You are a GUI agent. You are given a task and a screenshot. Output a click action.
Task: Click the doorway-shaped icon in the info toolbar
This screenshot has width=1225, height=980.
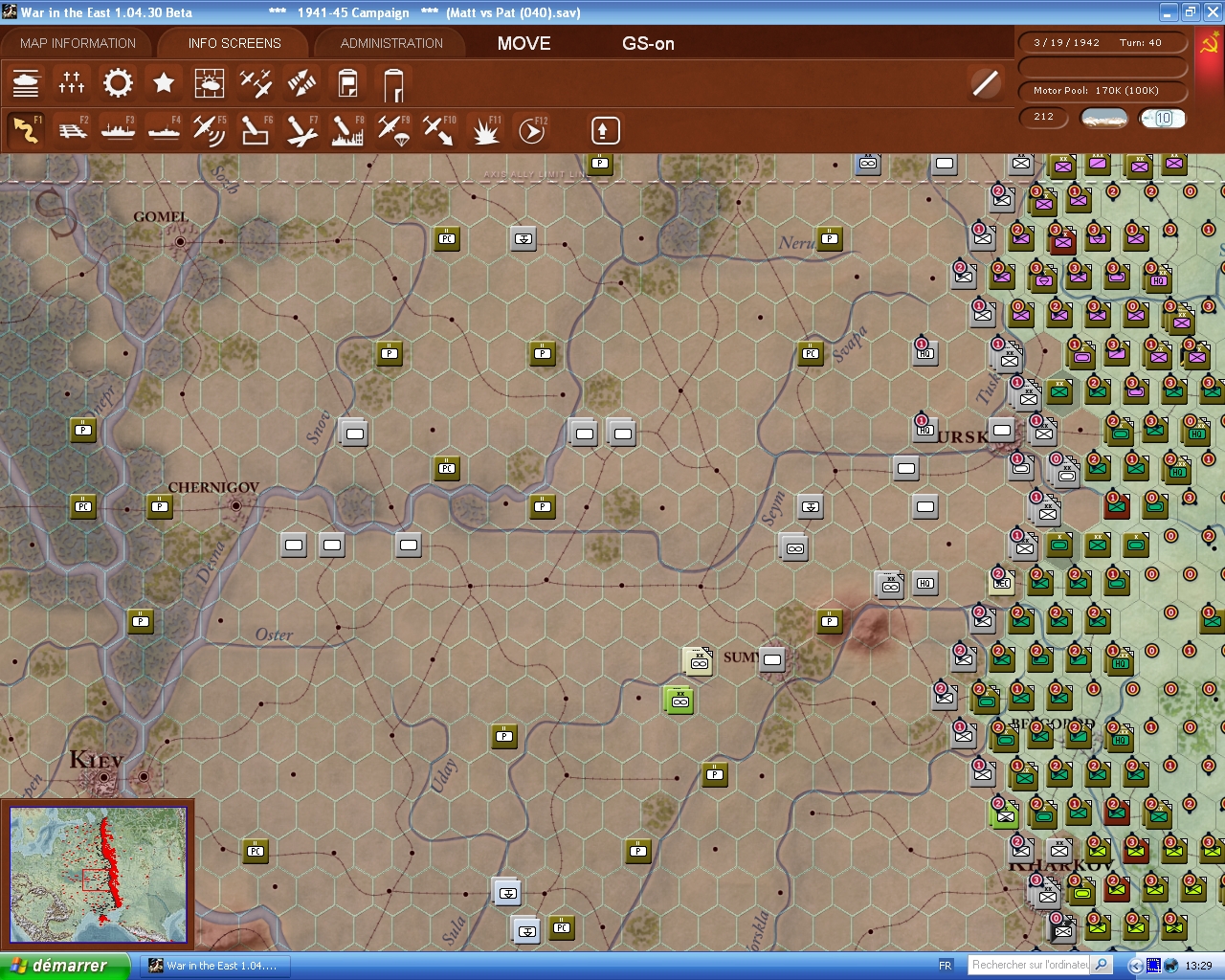pyautogui.click(x=393, y=84)
